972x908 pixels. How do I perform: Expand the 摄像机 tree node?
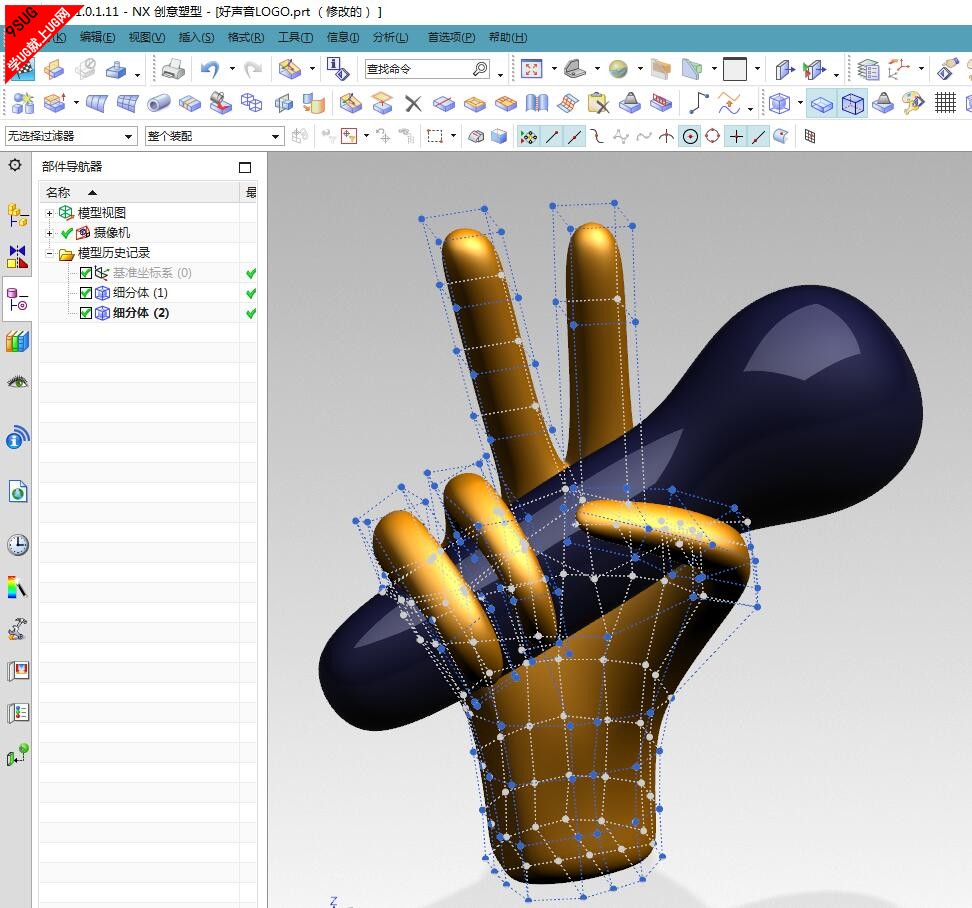click(x=50, y=234)
